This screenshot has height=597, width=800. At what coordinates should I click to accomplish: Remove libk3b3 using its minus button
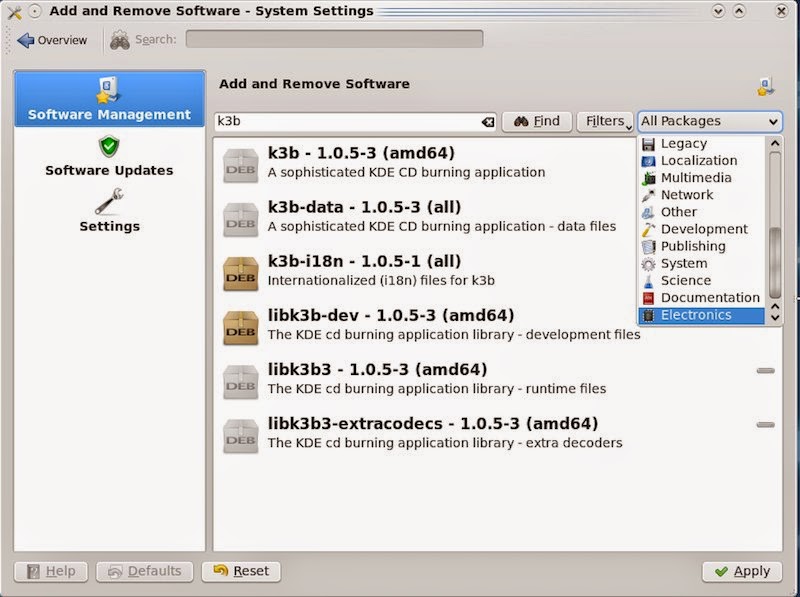(765, 371)
